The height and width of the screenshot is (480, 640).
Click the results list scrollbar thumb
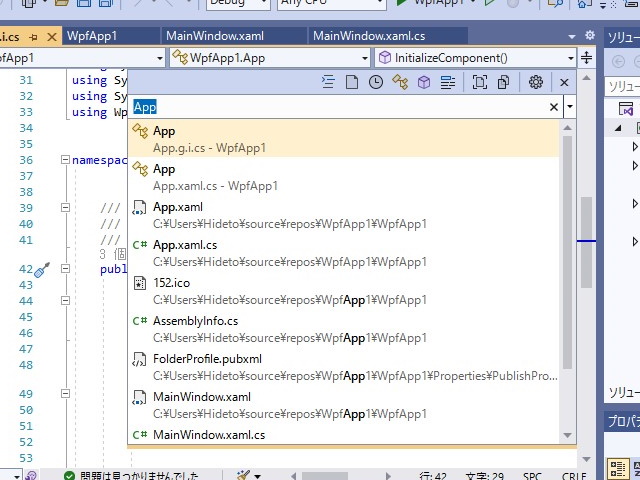[x=567, y=252]
